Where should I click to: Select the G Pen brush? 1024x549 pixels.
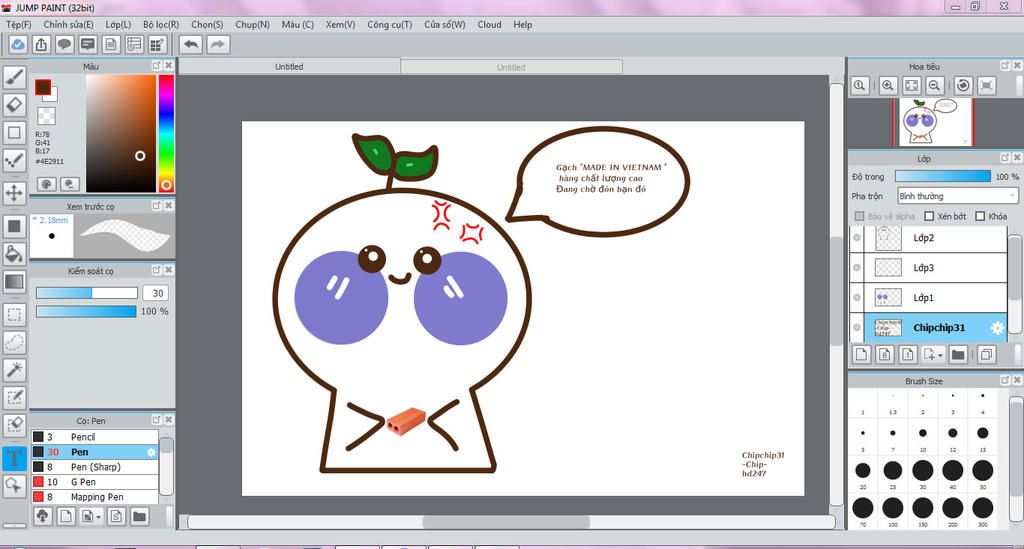point(95,482)
